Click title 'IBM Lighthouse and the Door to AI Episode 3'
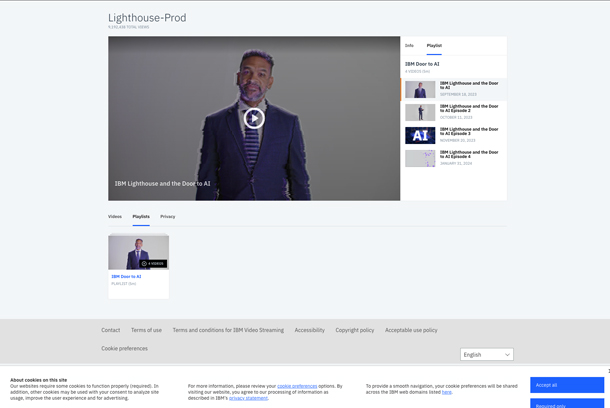 click(469, 131)
